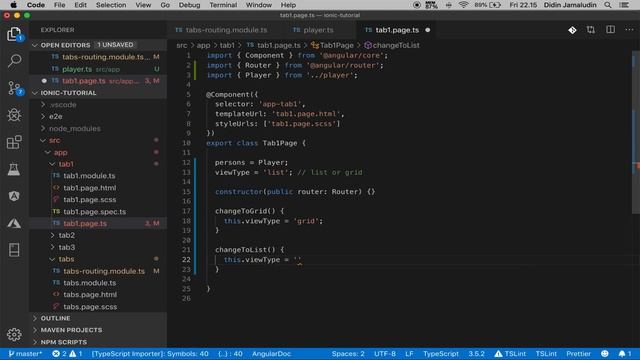Open the Azure triangle icon view
The width and height of the screenshot is (640, 360).
click(x=14, y=223)
